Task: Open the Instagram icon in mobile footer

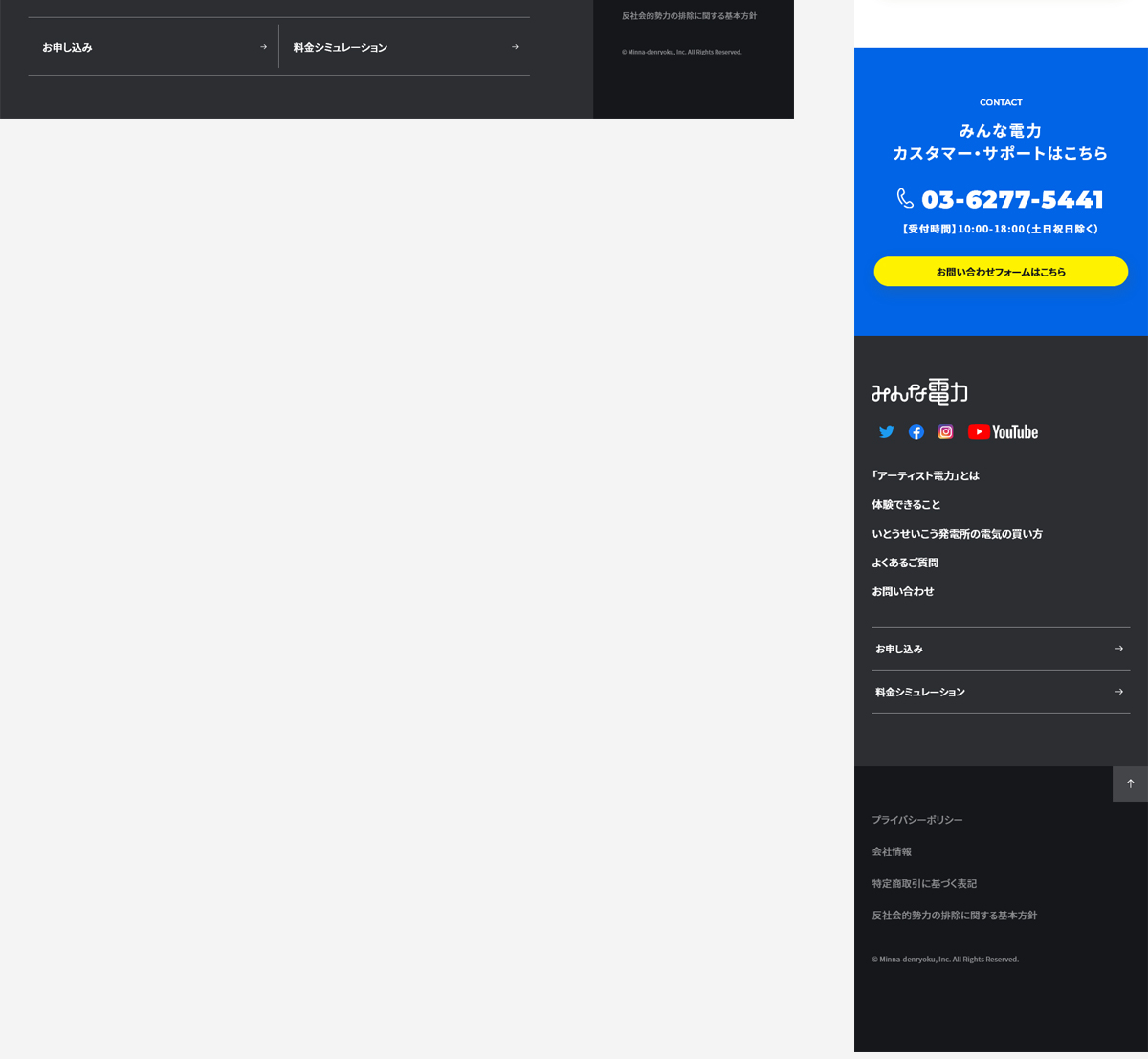Action: tap(945, 431)
